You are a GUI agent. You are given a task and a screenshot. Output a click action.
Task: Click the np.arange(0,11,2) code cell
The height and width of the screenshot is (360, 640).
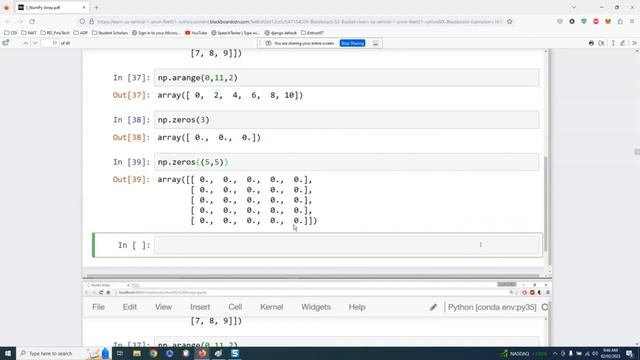click(347, 78)
